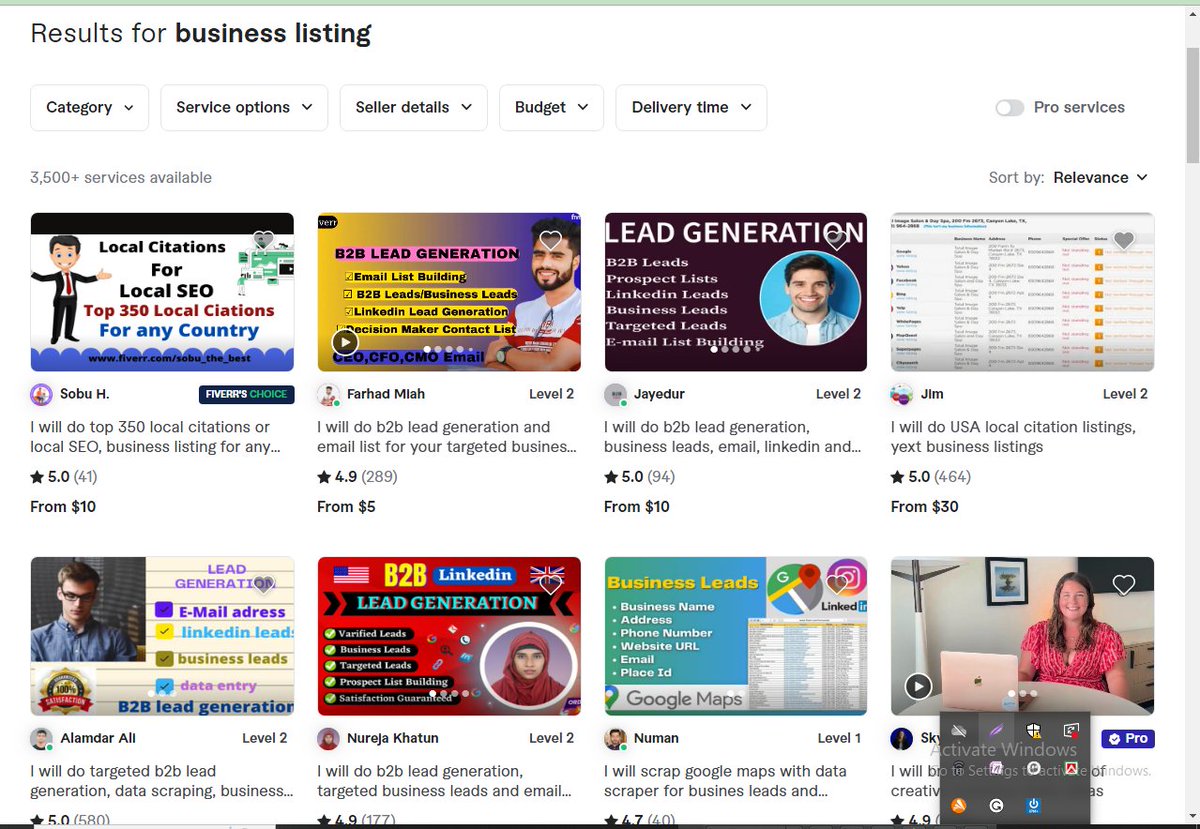Click 'From $5' price under Farhad Miah

pos(346,507)
